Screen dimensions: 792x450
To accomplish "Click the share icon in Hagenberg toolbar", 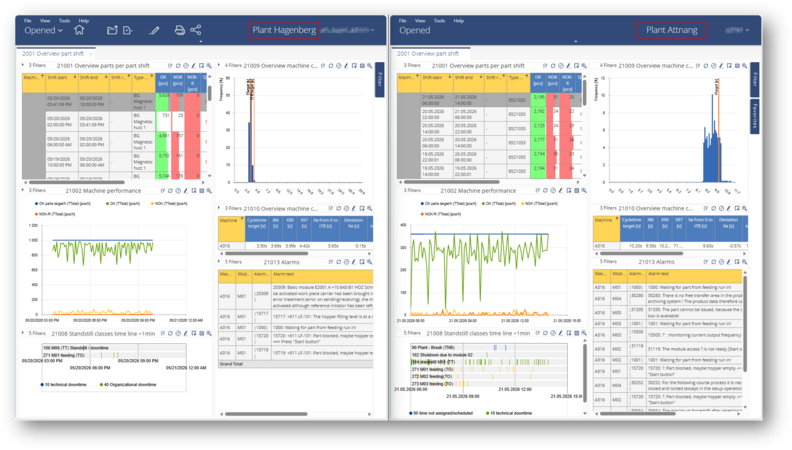I will point(195,30).
